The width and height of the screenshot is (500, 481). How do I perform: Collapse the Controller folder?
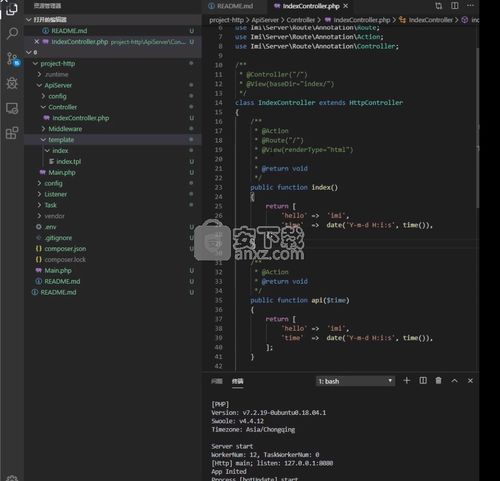[x=113, y=107]
